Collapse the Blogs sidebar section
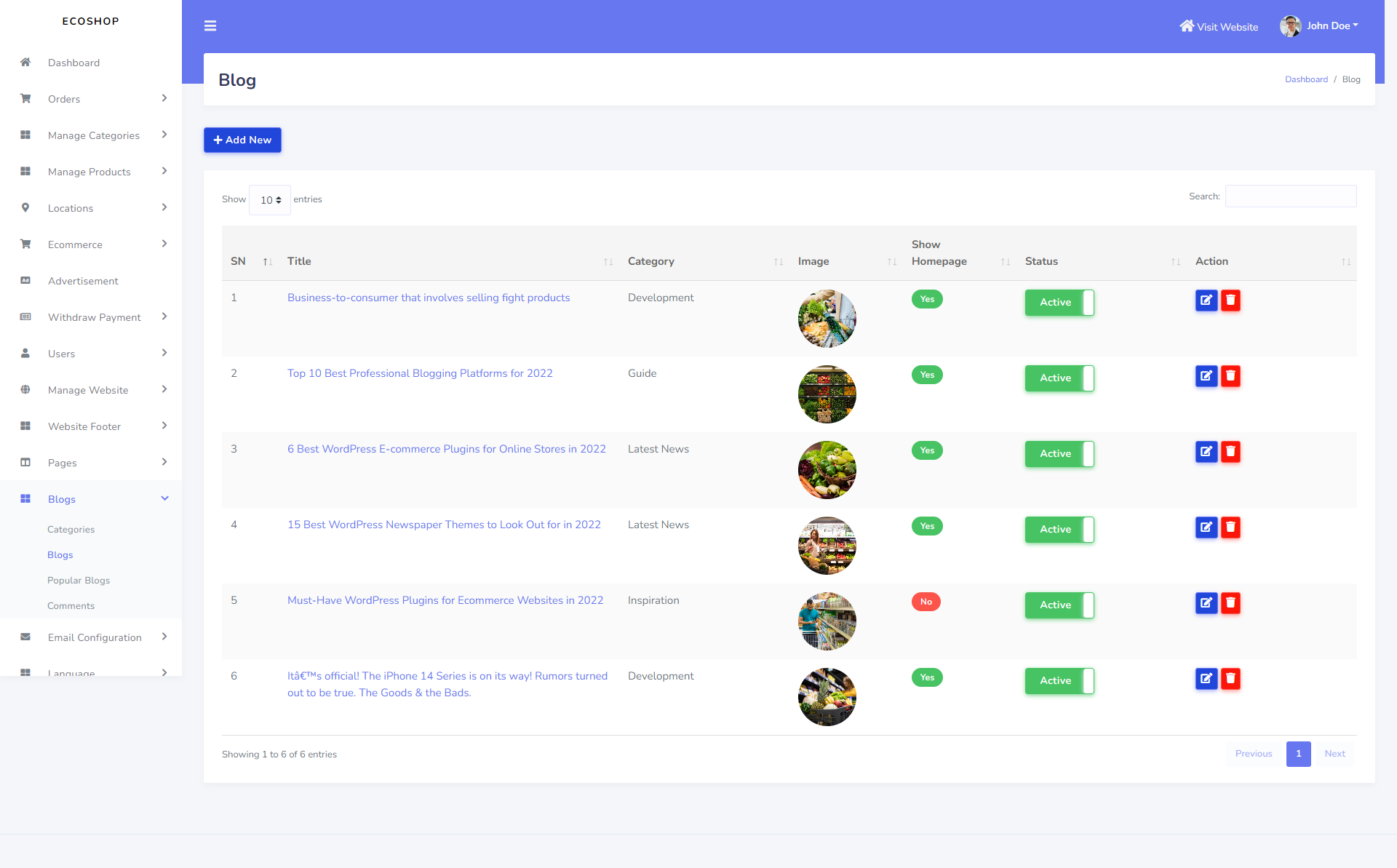The height and width of the screenshot is (868, 1397). click(61, 499)
